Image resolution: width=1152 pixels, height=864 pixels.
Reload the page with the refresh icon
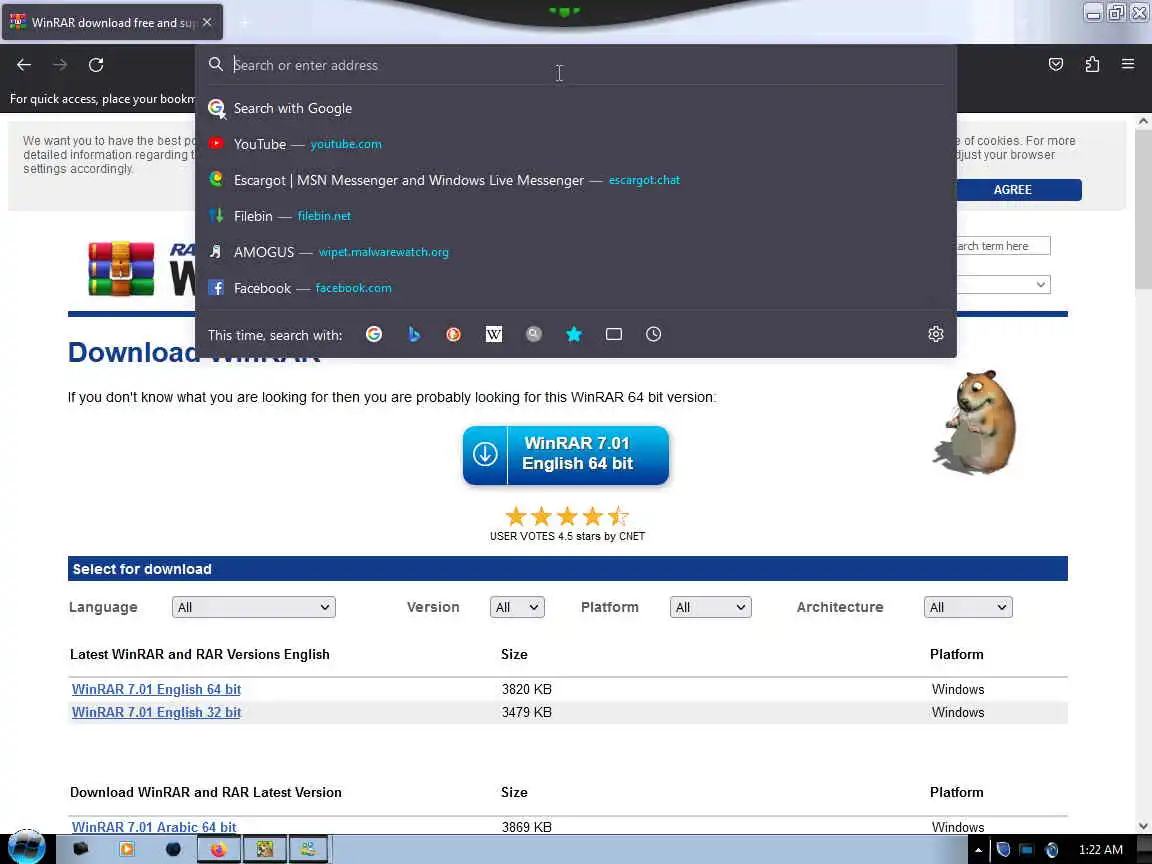pyautogui.click(x=96, y=65)
